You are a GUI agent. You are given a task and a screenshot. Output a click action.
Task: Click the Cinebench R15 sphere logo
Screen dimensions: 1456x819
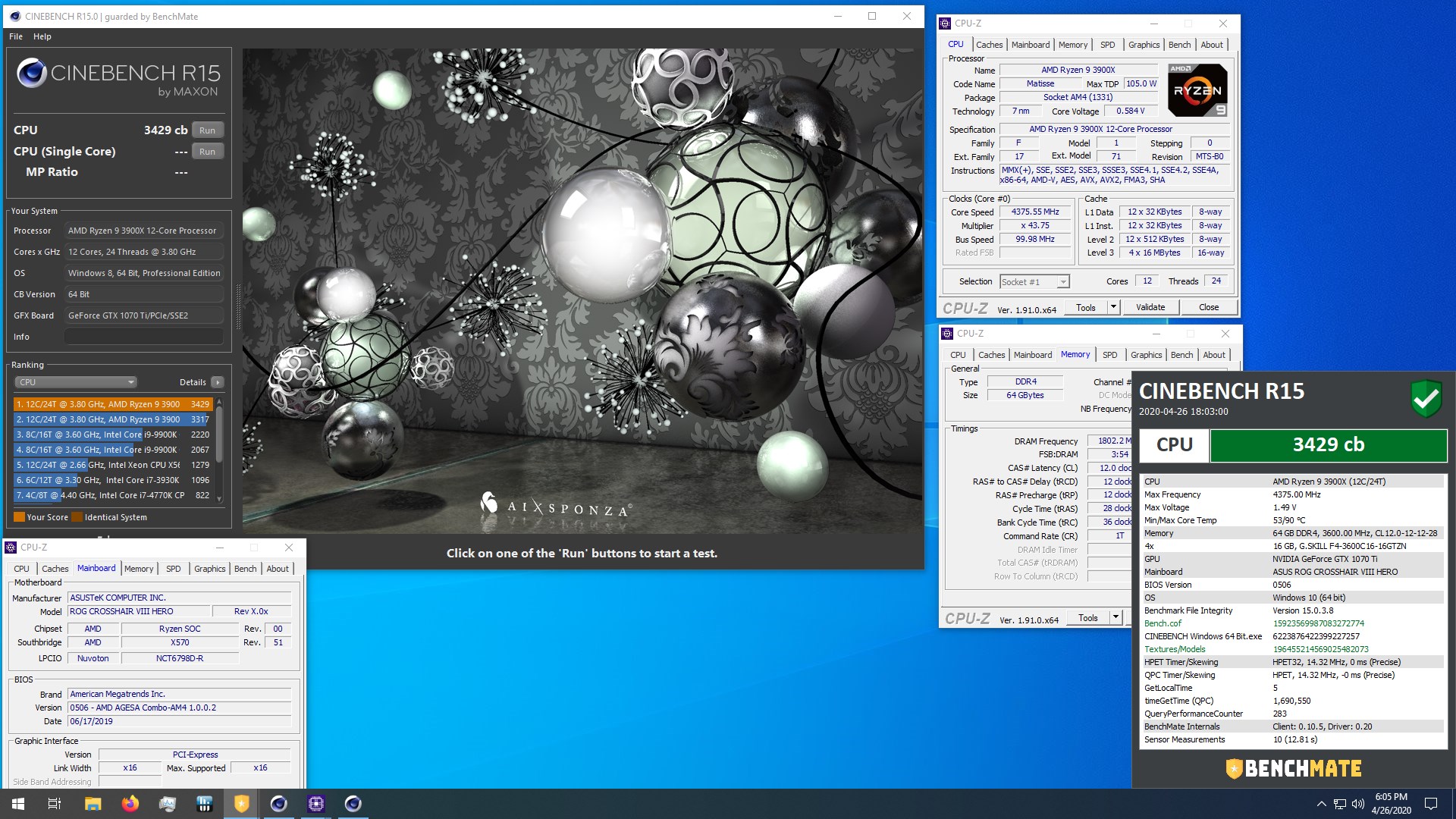coord(32,73)
